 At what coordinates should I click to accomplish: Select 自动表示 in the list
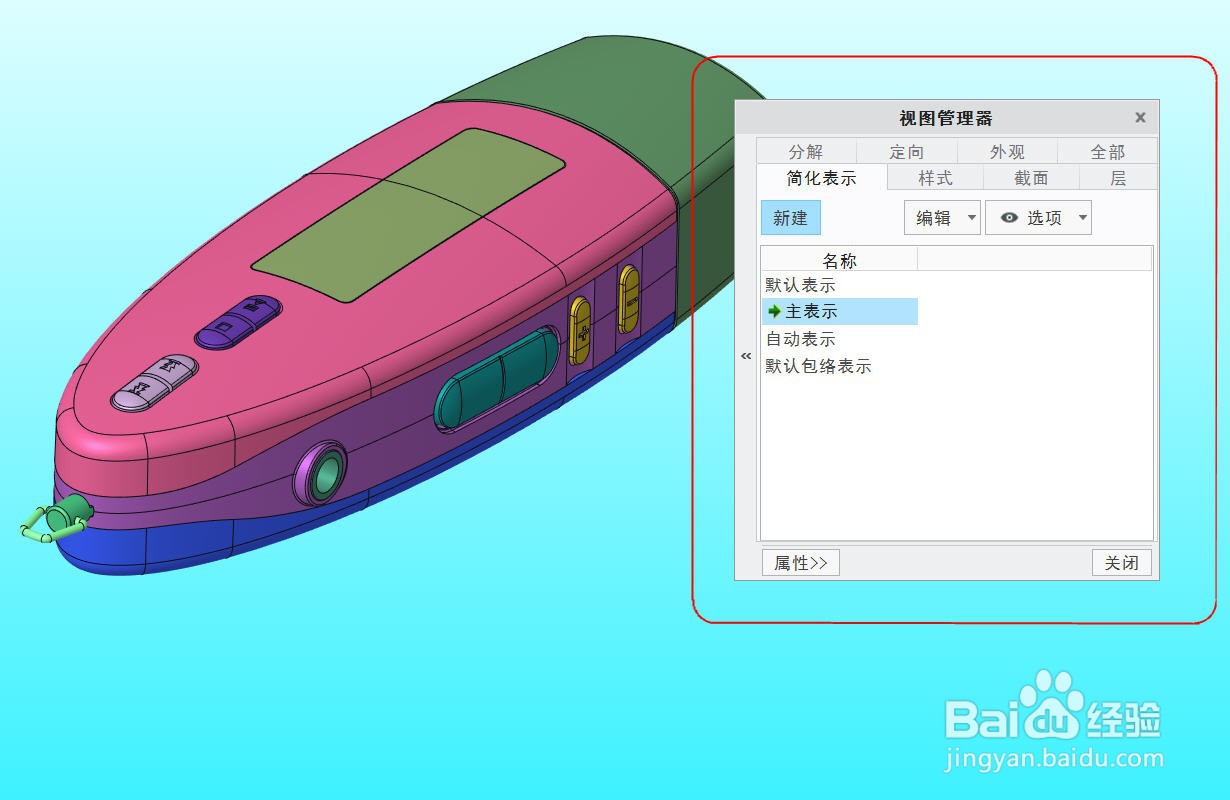(800, 340)
